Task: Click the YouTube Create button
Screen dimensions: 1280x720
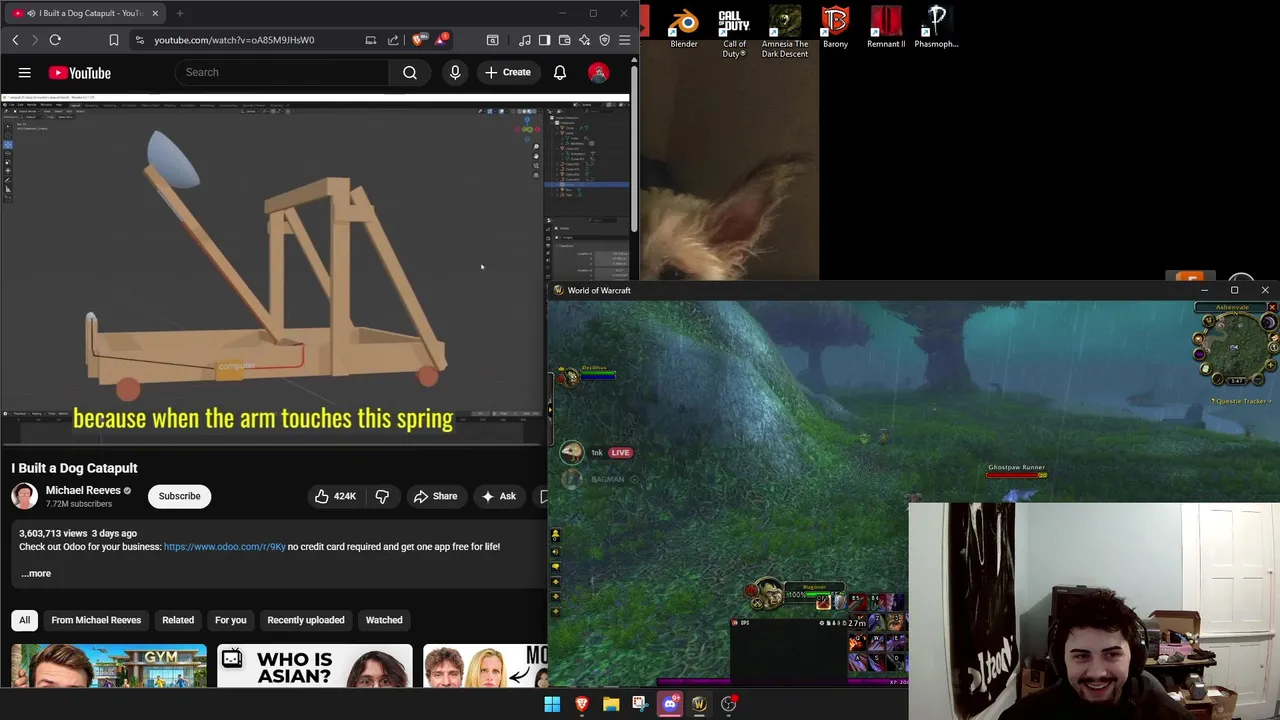Action: (508, 72)
